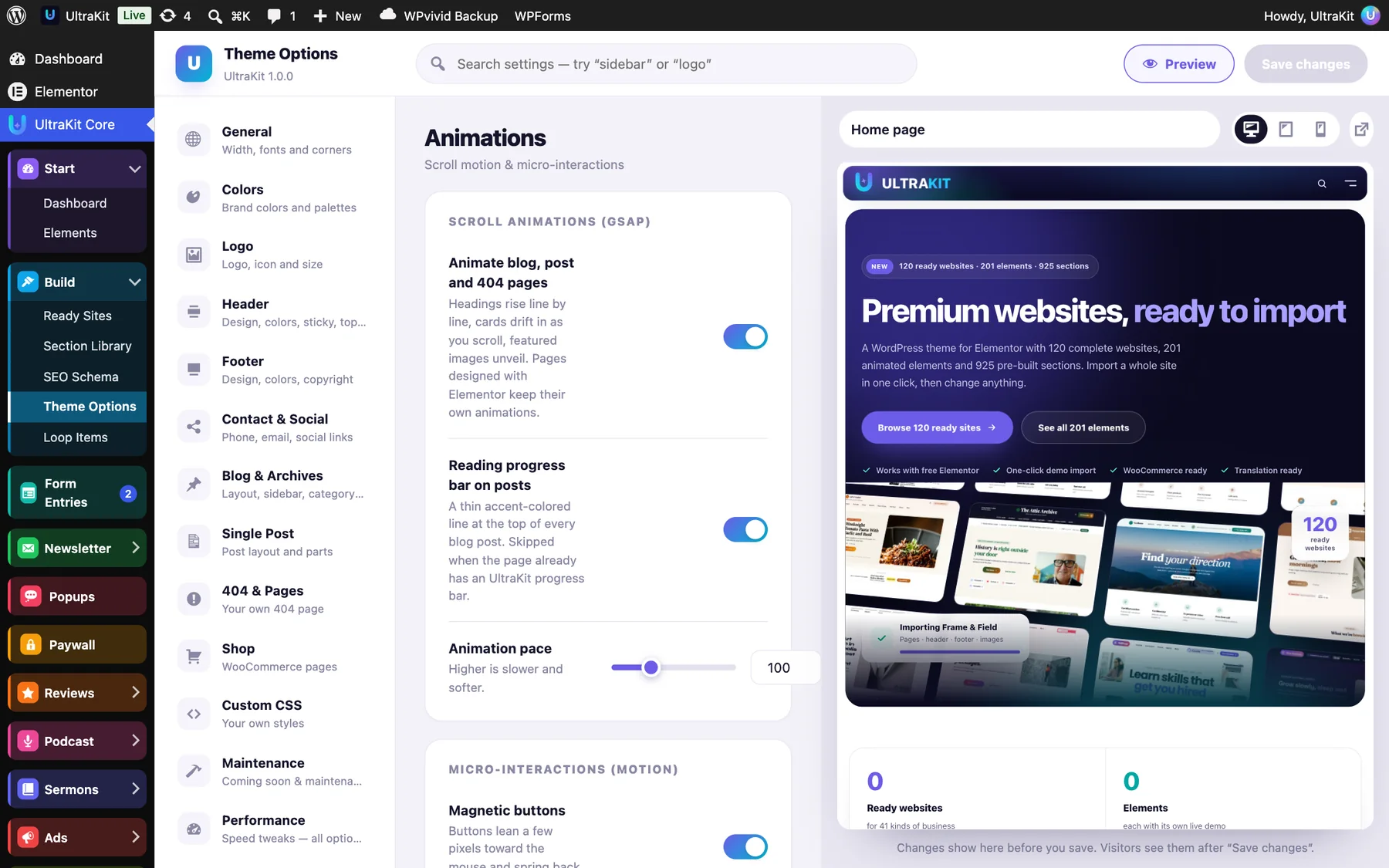The height and width of the screenshot is (868, 1389).
Task: Collapse the Start menu group
Action: [x=134, y=169]
